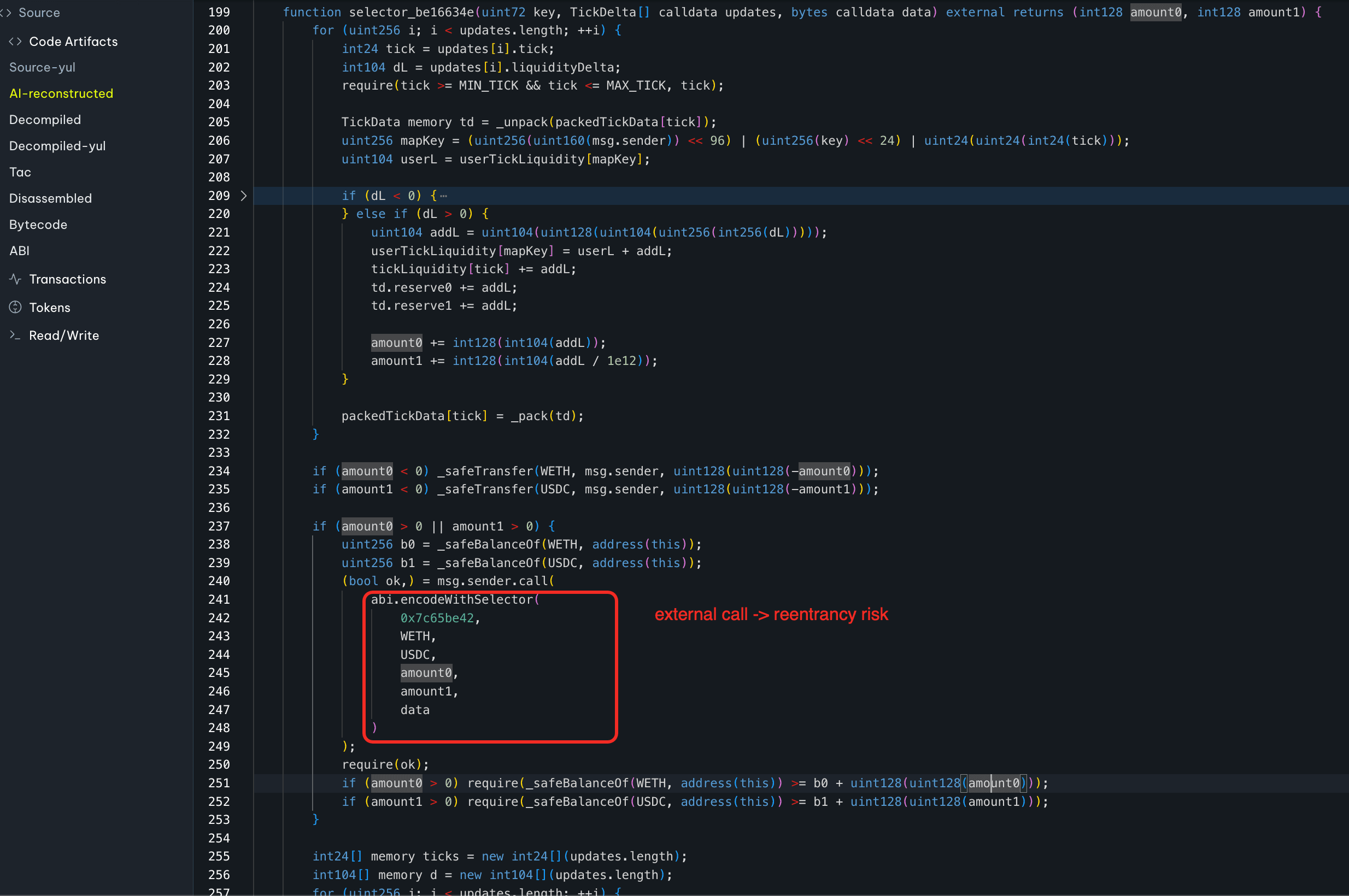
Task: Open the Tokens section
Action: point(50,308)
